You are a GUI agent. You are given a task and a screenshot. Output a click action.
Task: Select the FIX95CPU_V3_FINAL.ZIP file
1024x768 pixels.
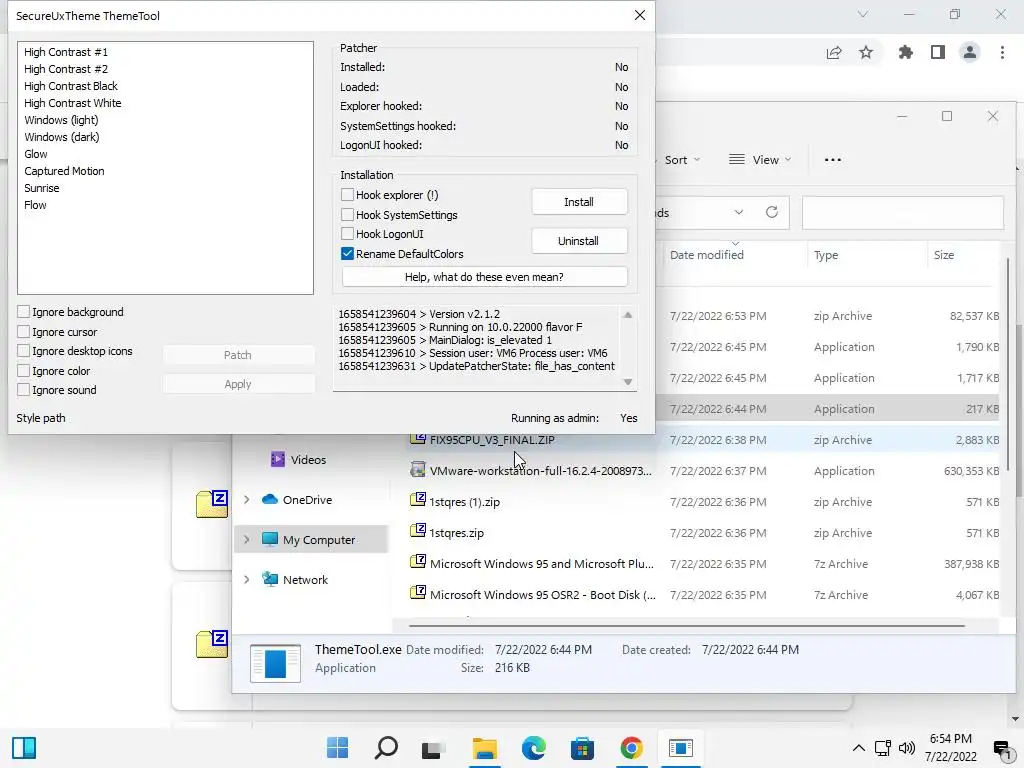click(x=492, y=440)
